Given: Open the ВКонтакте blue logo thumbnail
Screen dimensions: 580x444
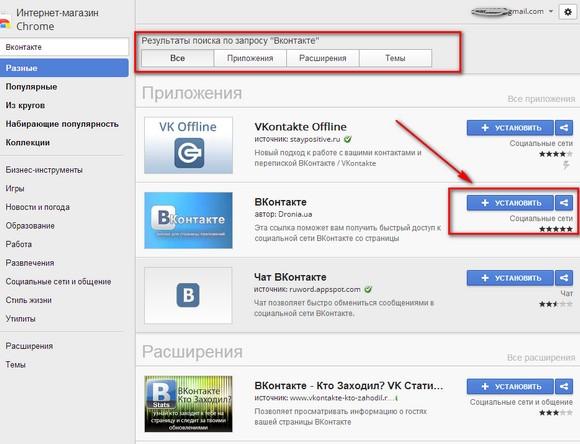Looking at the screenshot, I should pyautogui.click(x=189, y=220).
